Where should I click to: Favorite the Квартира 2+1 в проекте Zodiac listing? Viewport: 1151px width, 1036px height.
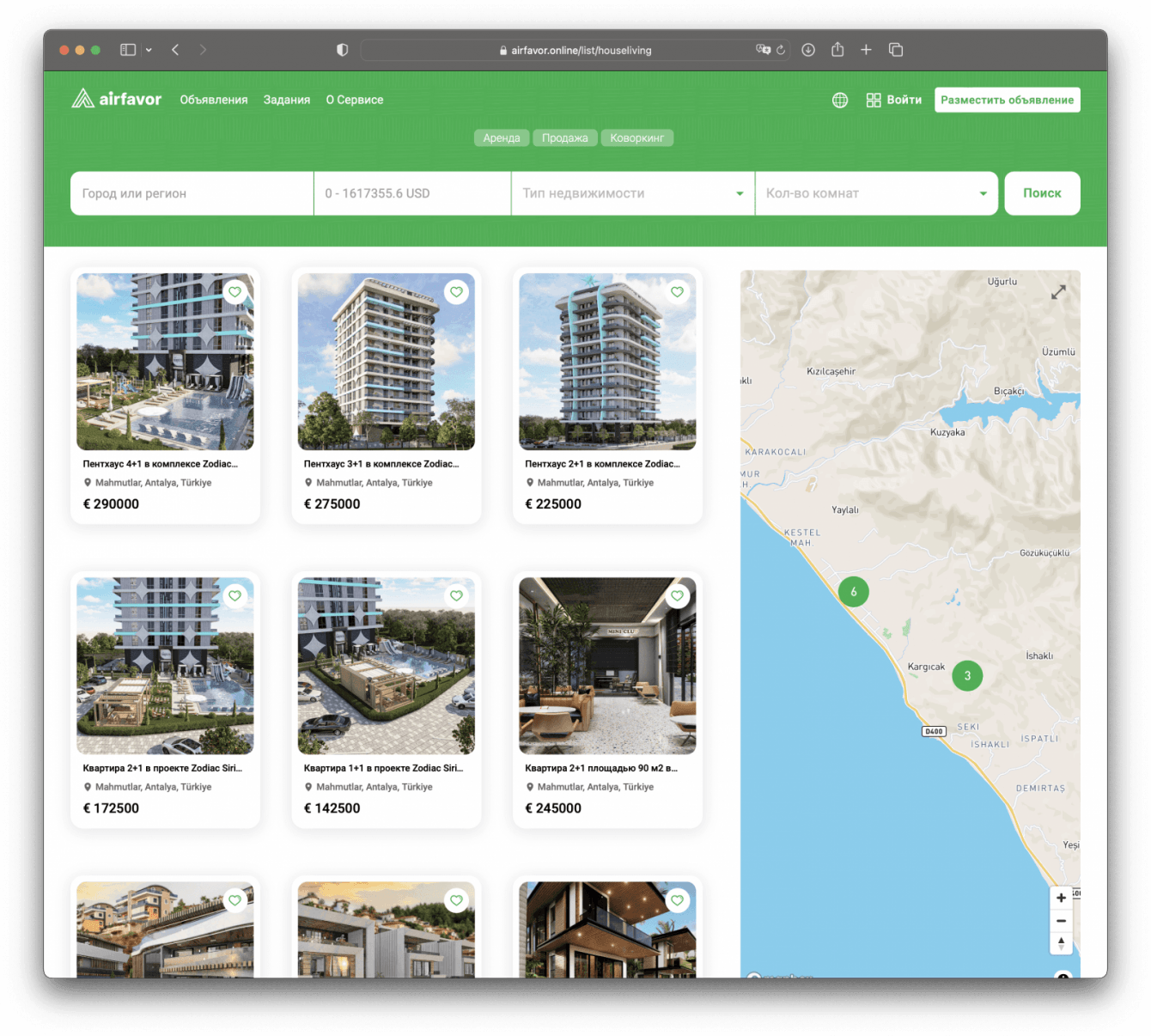click(x=235, y=596)
